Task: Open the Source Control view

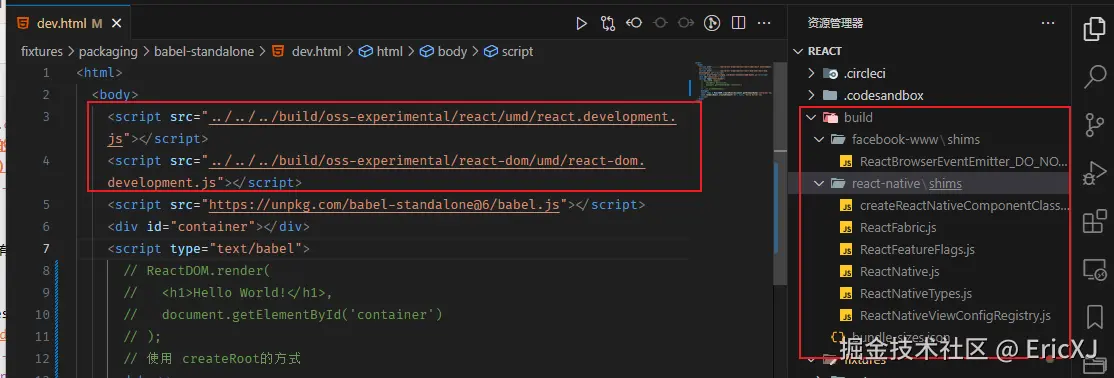Action: tap(1094, 124)
